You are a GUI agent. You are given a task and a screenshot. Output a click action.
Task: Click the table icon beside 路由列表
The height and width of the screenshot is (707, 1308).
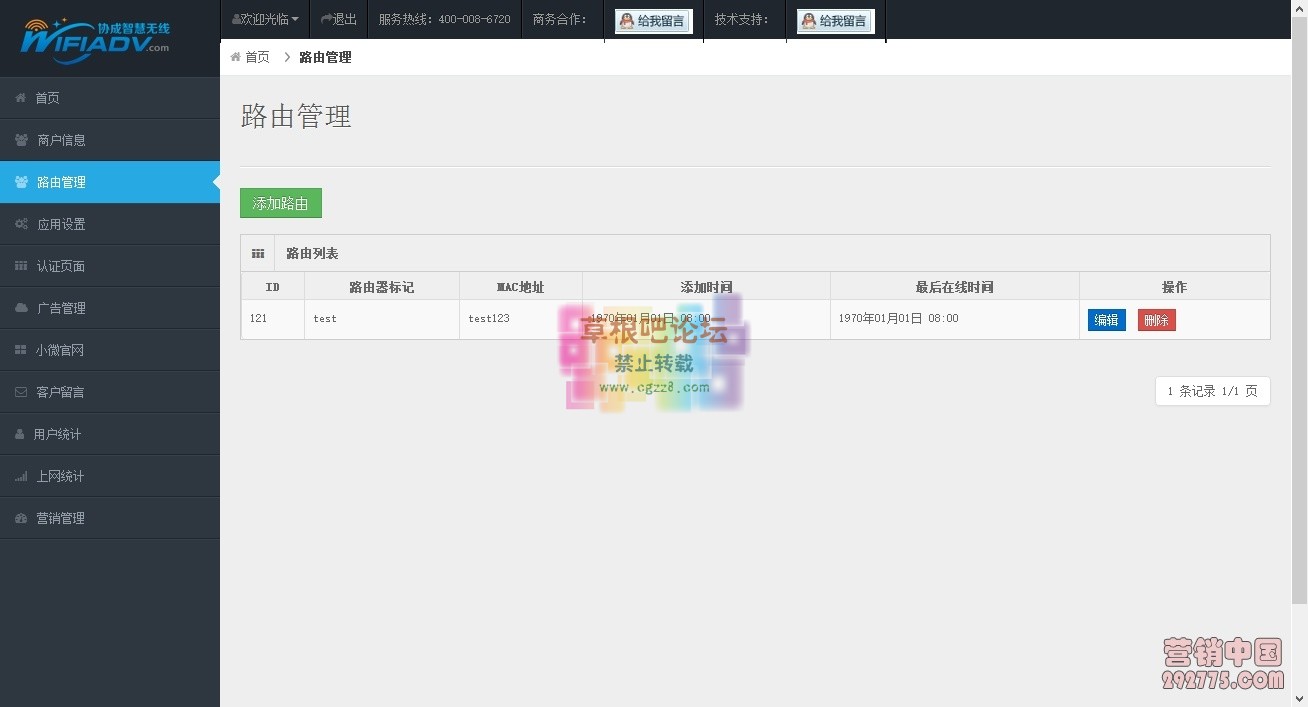(258, 253)
